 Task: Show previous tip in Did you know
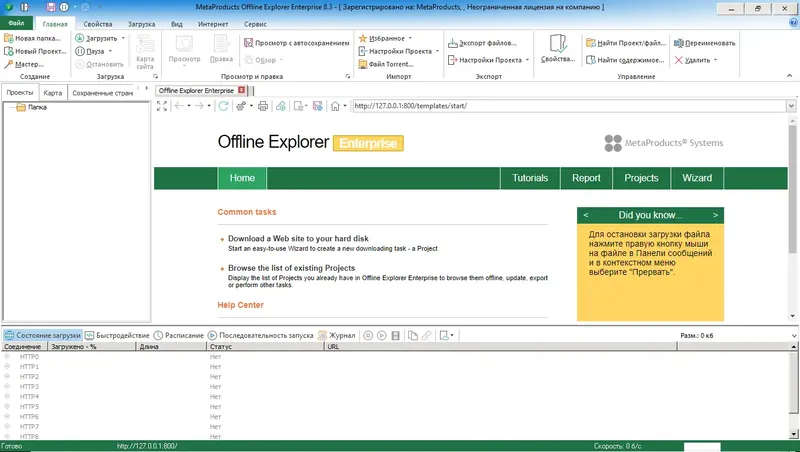pyautogui.click(x=586, y=215)
